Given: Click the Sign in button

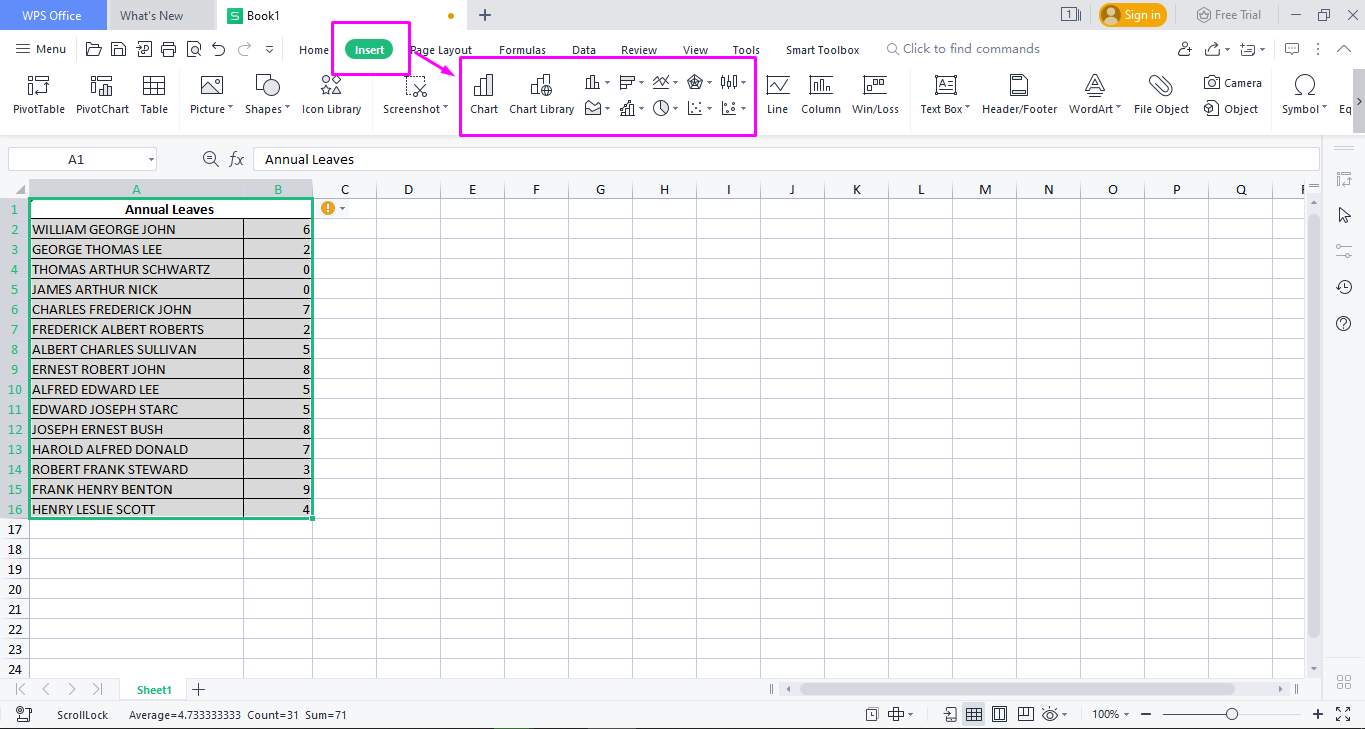Looking at the screenshot, I should tap(1132, 15).
